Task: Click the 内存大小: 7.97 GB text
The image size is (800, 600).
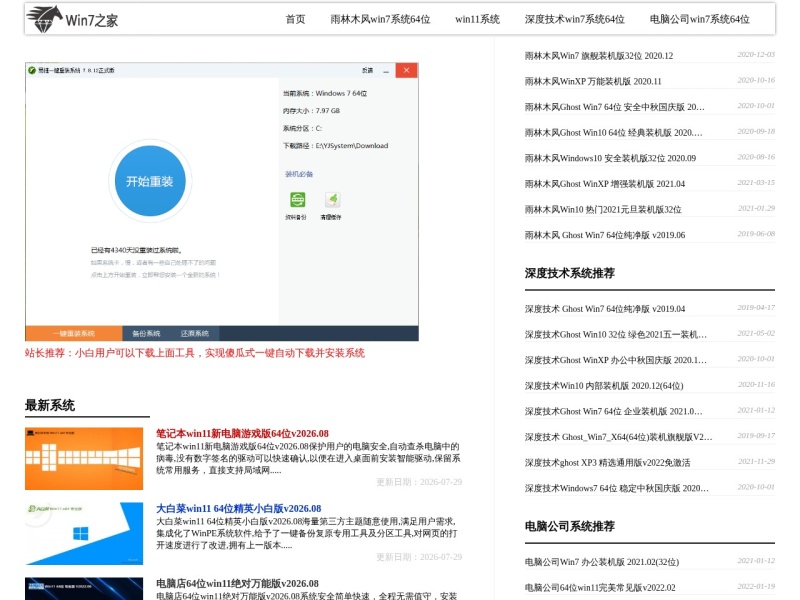Action: click(311, 111)
